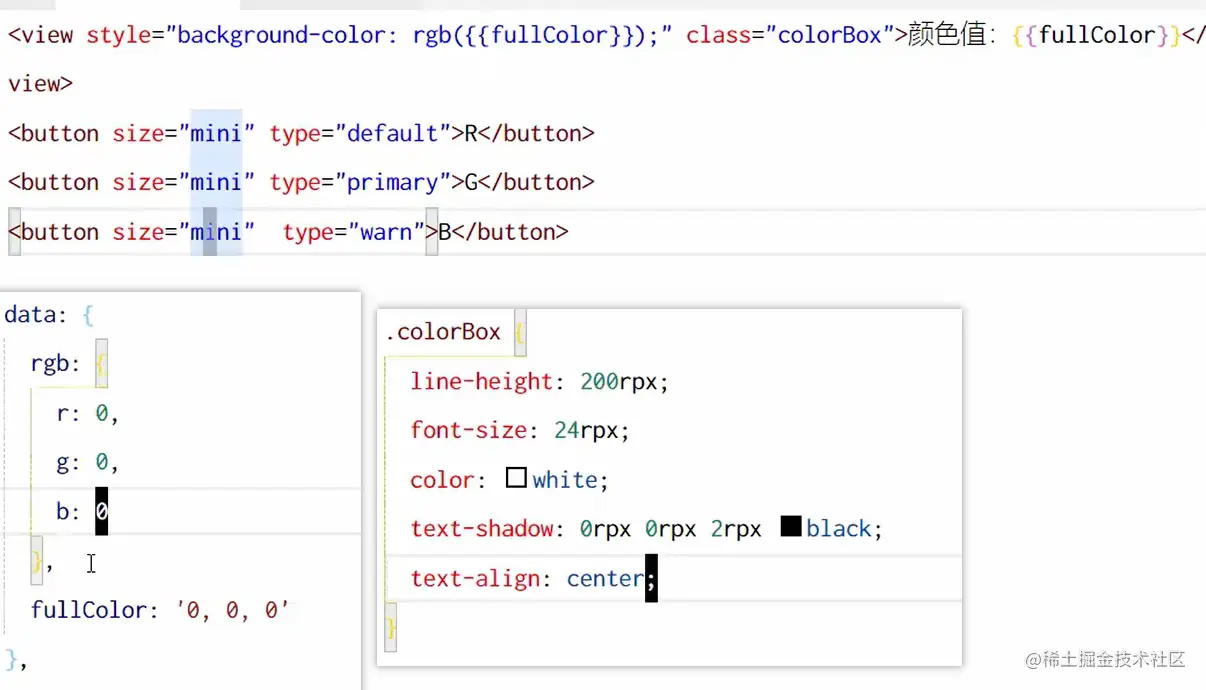Click the data key in the script
The image size is (1206, 690).
[29, 314]
